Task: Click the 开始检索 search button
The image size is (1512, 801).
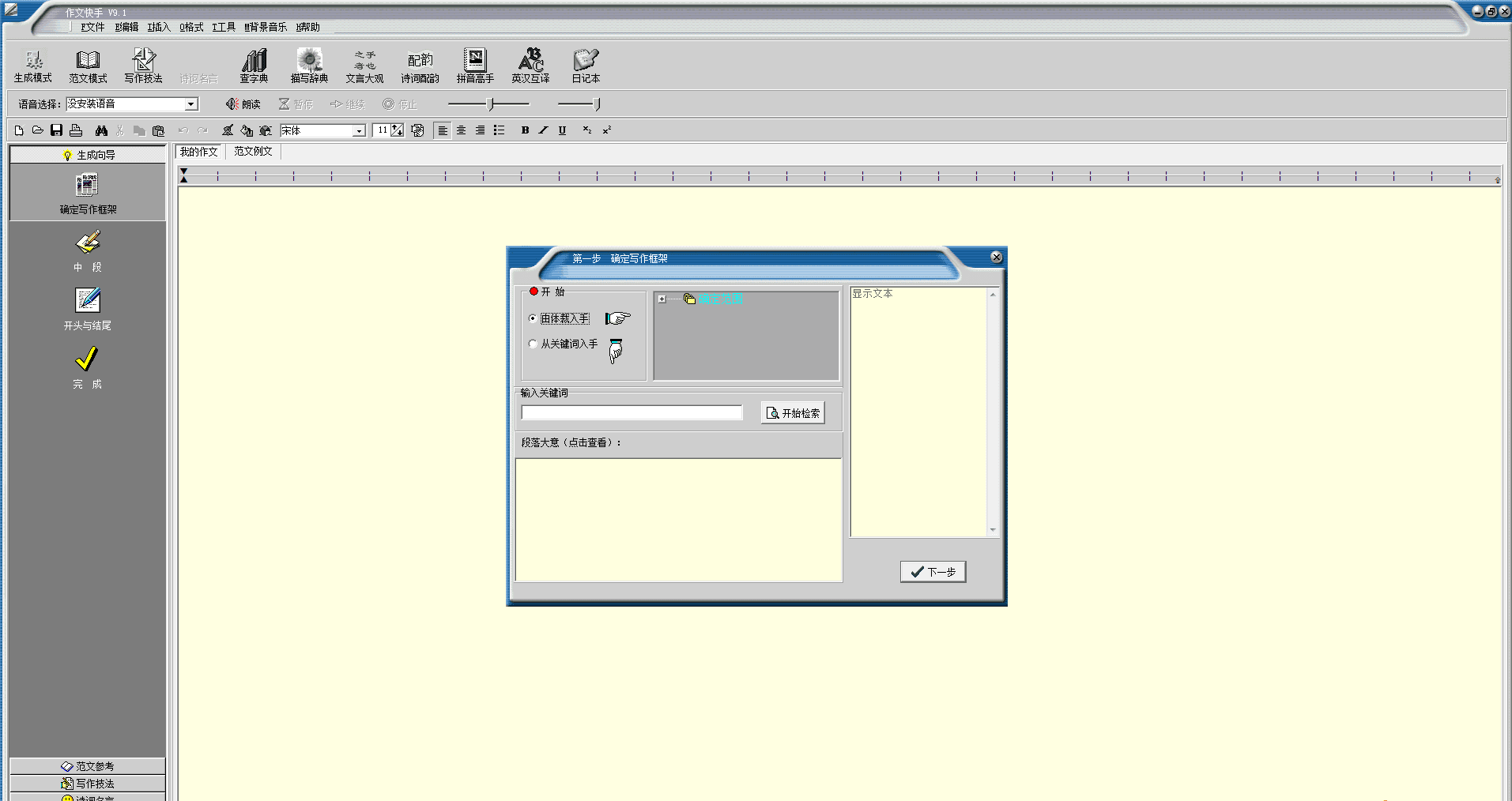Action: click(x=793, y=413)
